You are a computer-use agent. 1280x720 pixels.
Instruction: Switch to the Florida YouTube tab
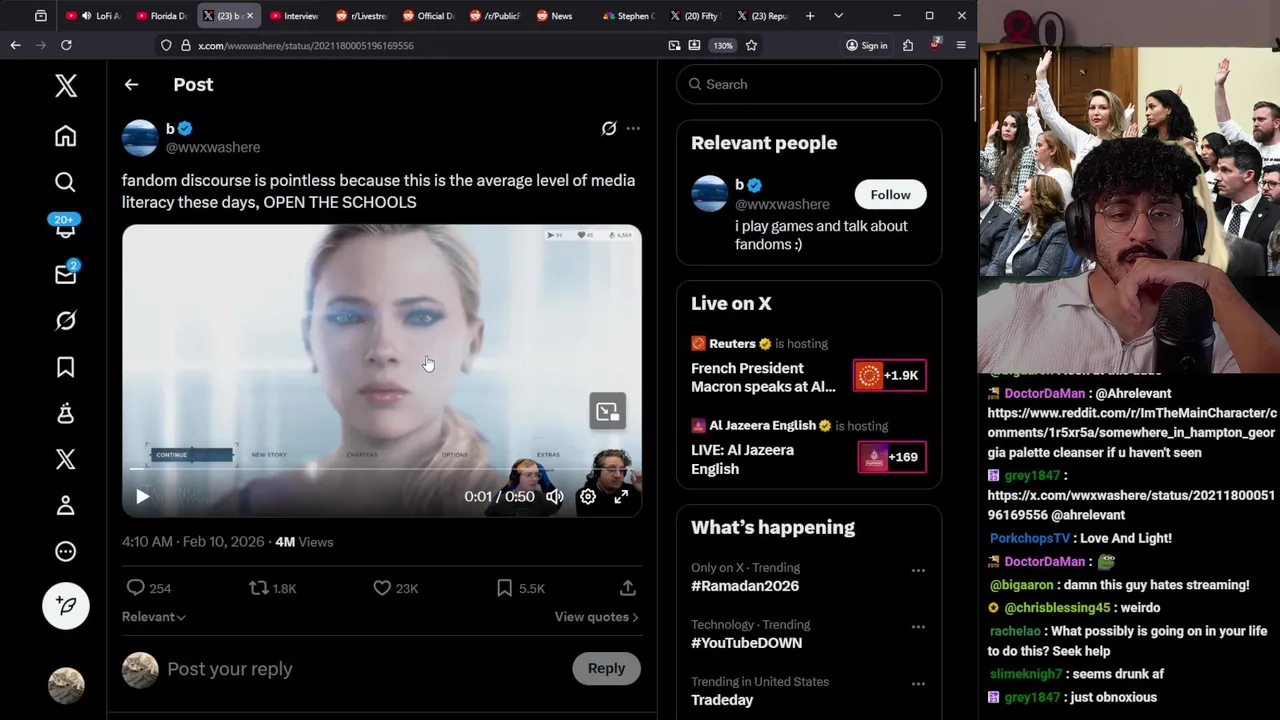pyautogui.click(x=162, y=16)
